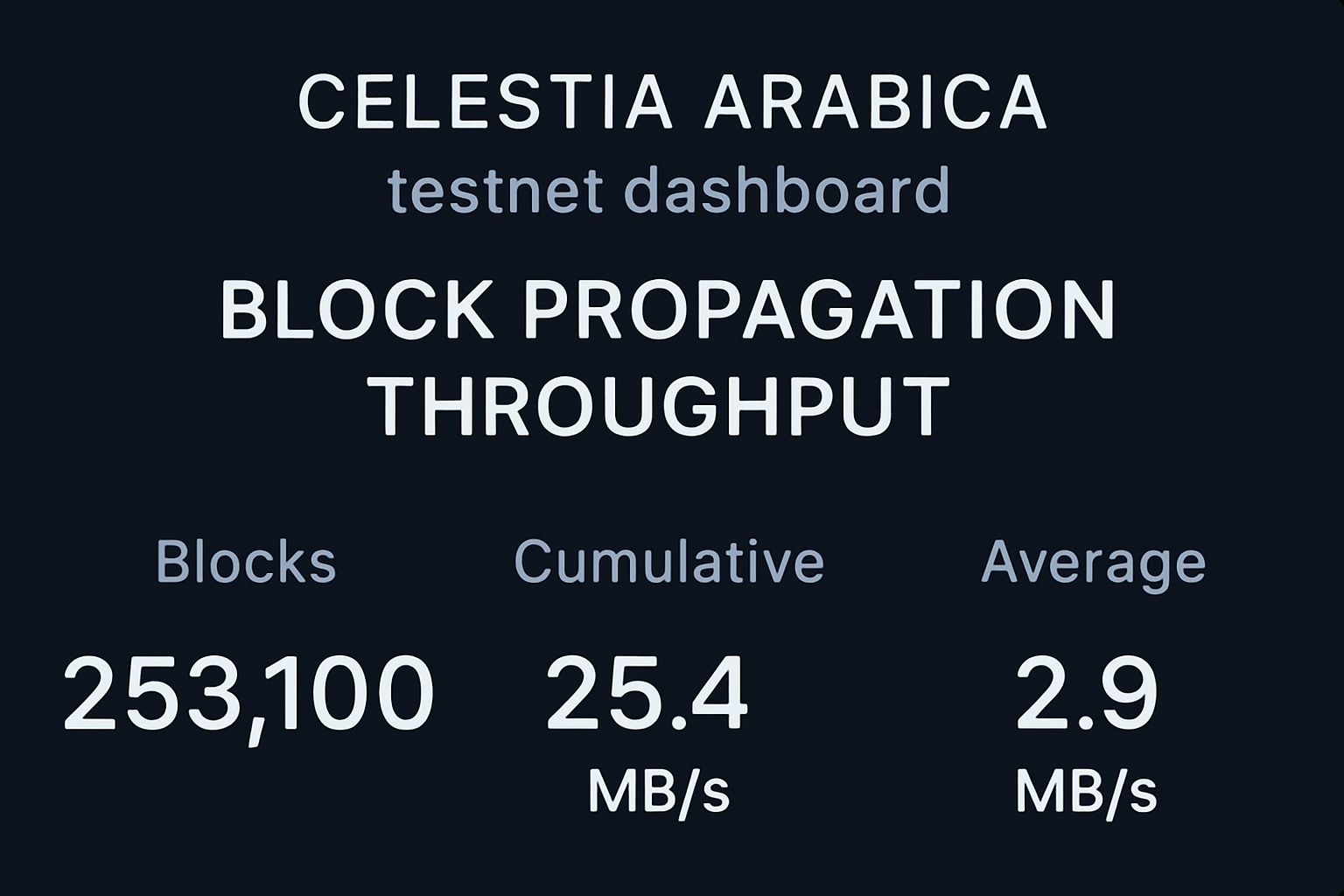This screenshot has width=1344, height=896.
Task: Select the Average metric label
Action: click(1093, 563)
